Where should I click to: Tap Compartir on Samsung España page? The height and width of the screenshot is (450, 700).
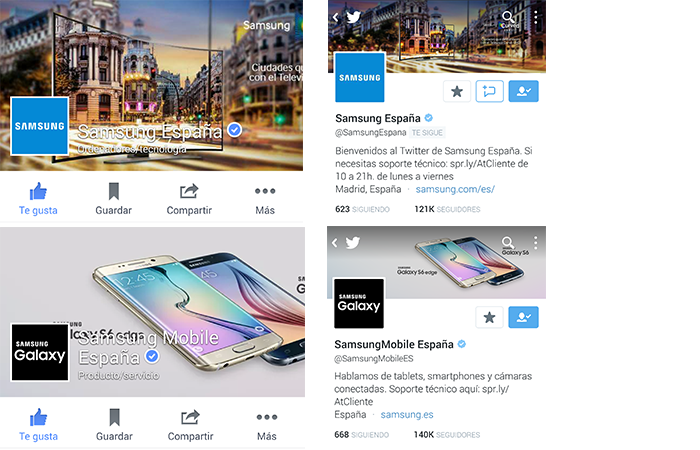[189, 199]
